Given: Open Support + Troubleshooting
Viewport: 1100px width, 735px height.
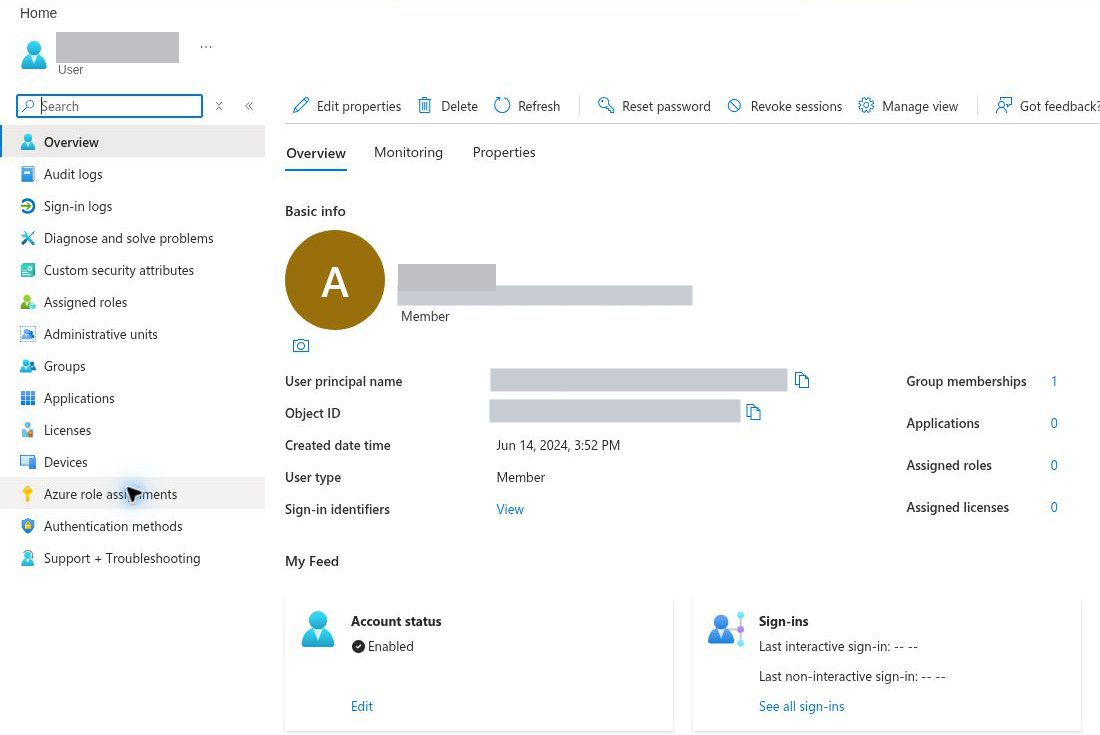Looking at the screenshot, I should (133, 558).
